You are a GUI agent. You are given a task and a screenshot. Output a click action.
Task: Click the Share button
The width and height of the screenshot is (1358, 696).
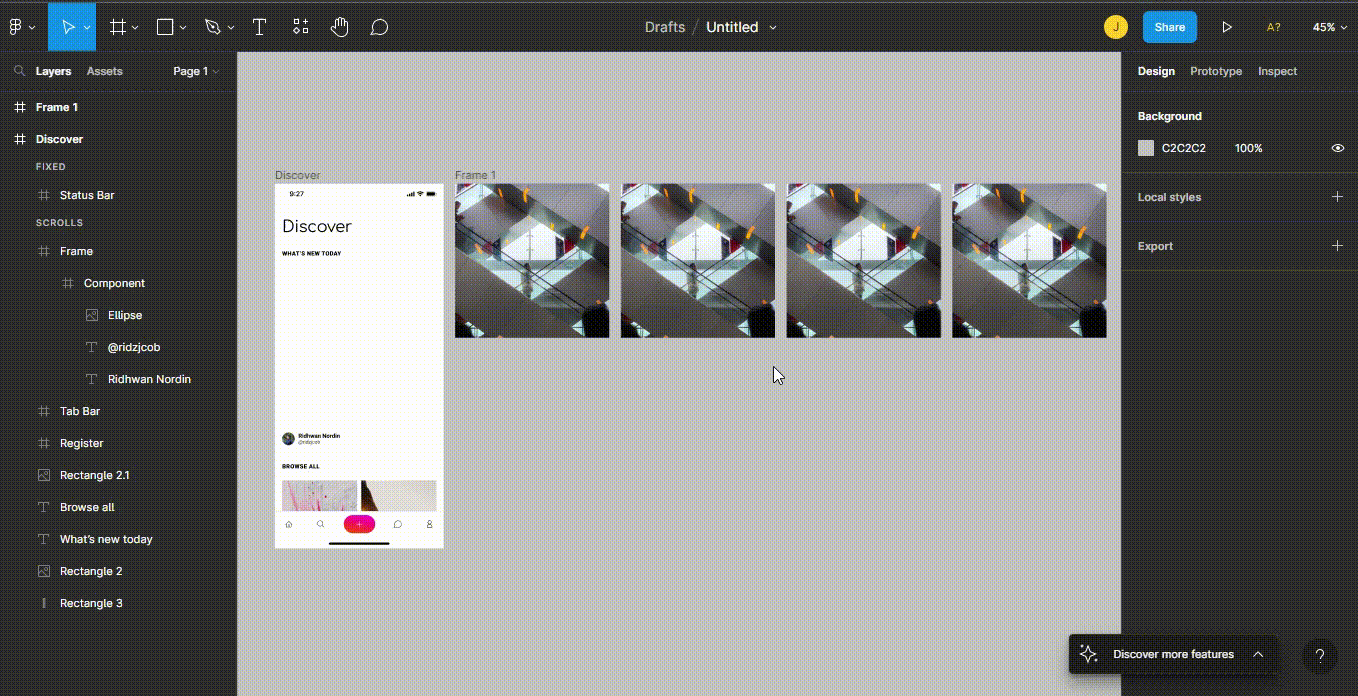click(x=1170, y=27)
